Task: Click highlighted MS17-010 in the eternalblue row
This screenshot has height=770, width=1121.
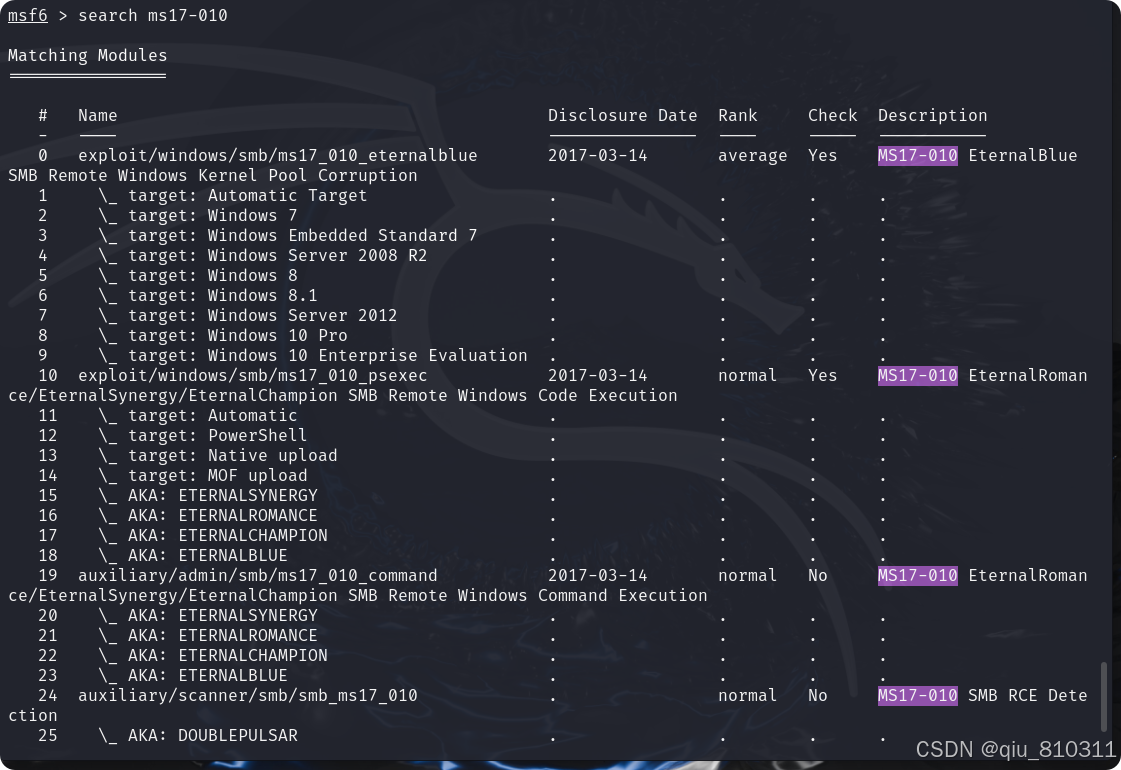Action: [x=917, y=155]
